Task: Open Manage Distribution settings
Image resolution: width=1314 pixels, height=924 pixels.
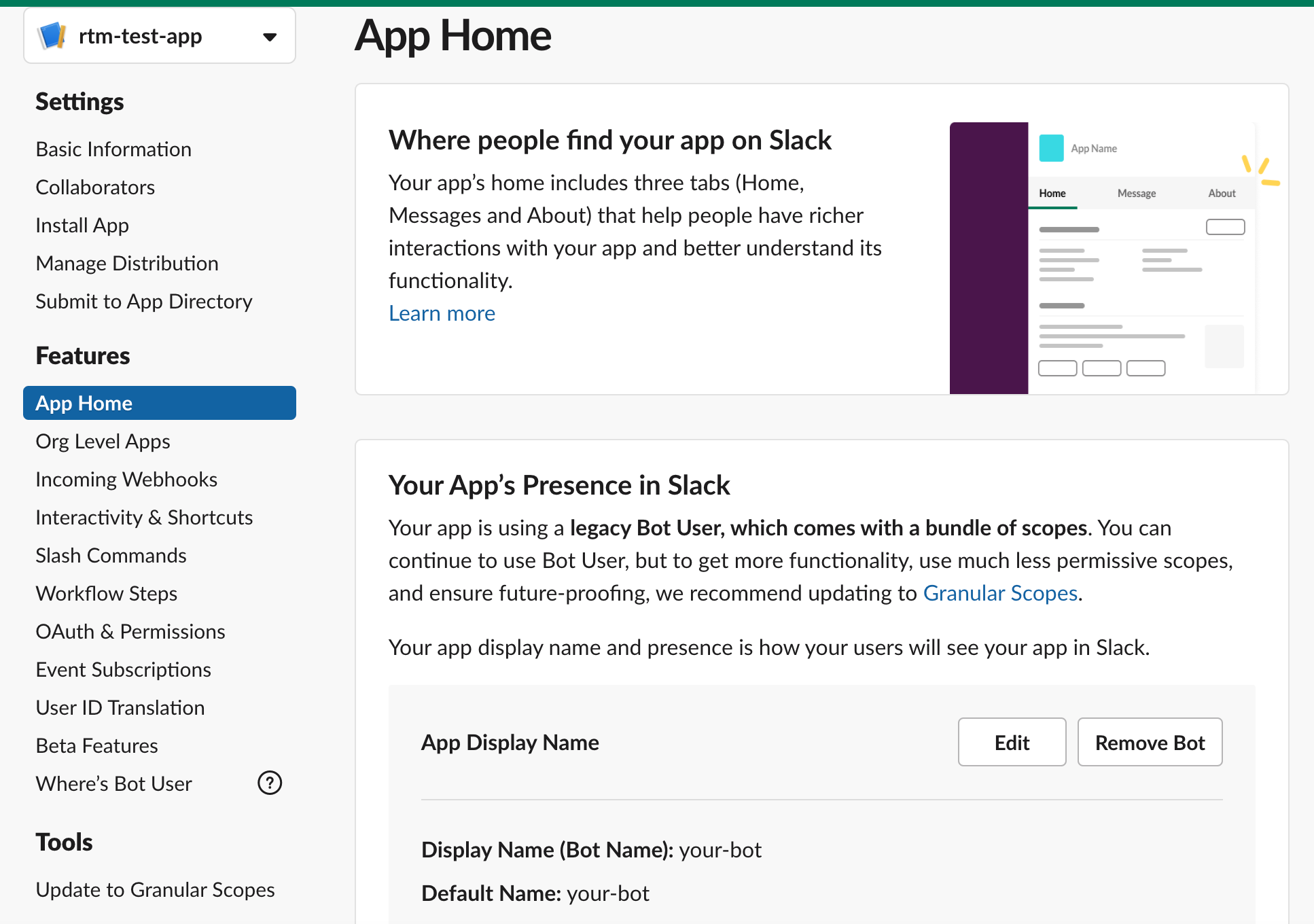Action: tap(126, 263)
